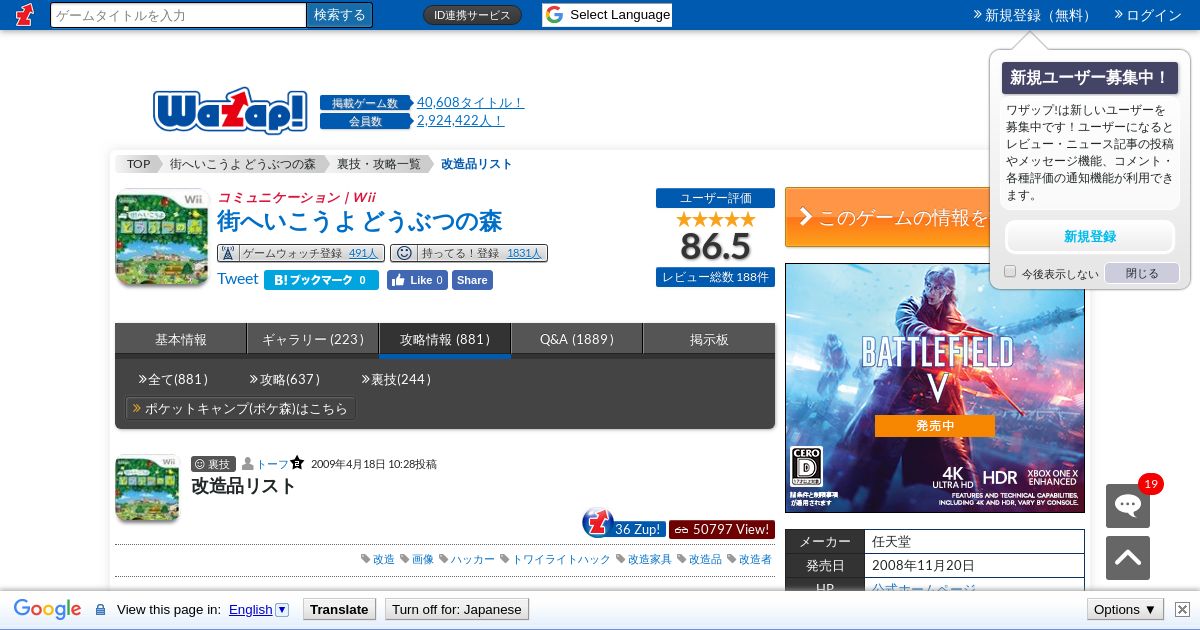Click the Game Watch antenna icon
This screenshot has width=1200, height=630.
[x=228, y=253]
